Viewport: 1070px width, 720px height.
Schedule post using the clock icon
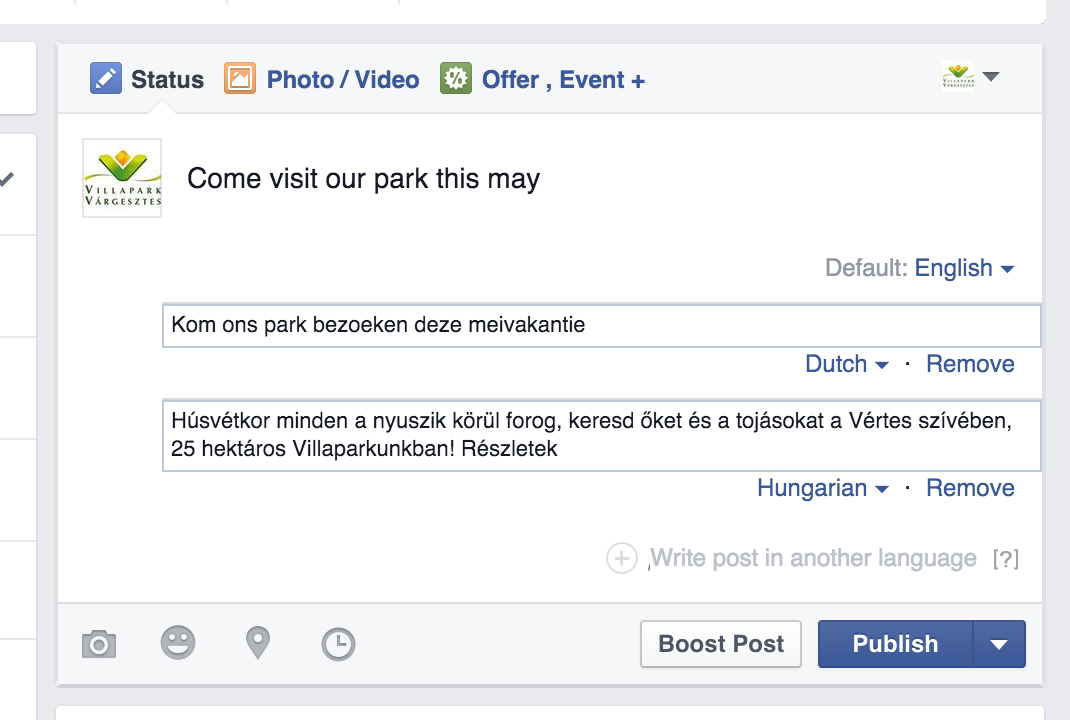338,644
